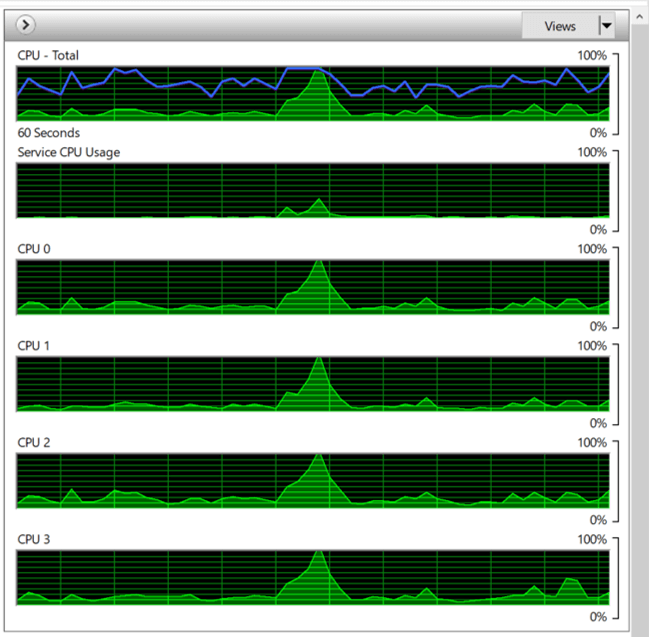Image resolution: width=649 pixels, height=637 pixels.
Task: Click the "60 Seconds" time label
Action: [x=48, y=132]
